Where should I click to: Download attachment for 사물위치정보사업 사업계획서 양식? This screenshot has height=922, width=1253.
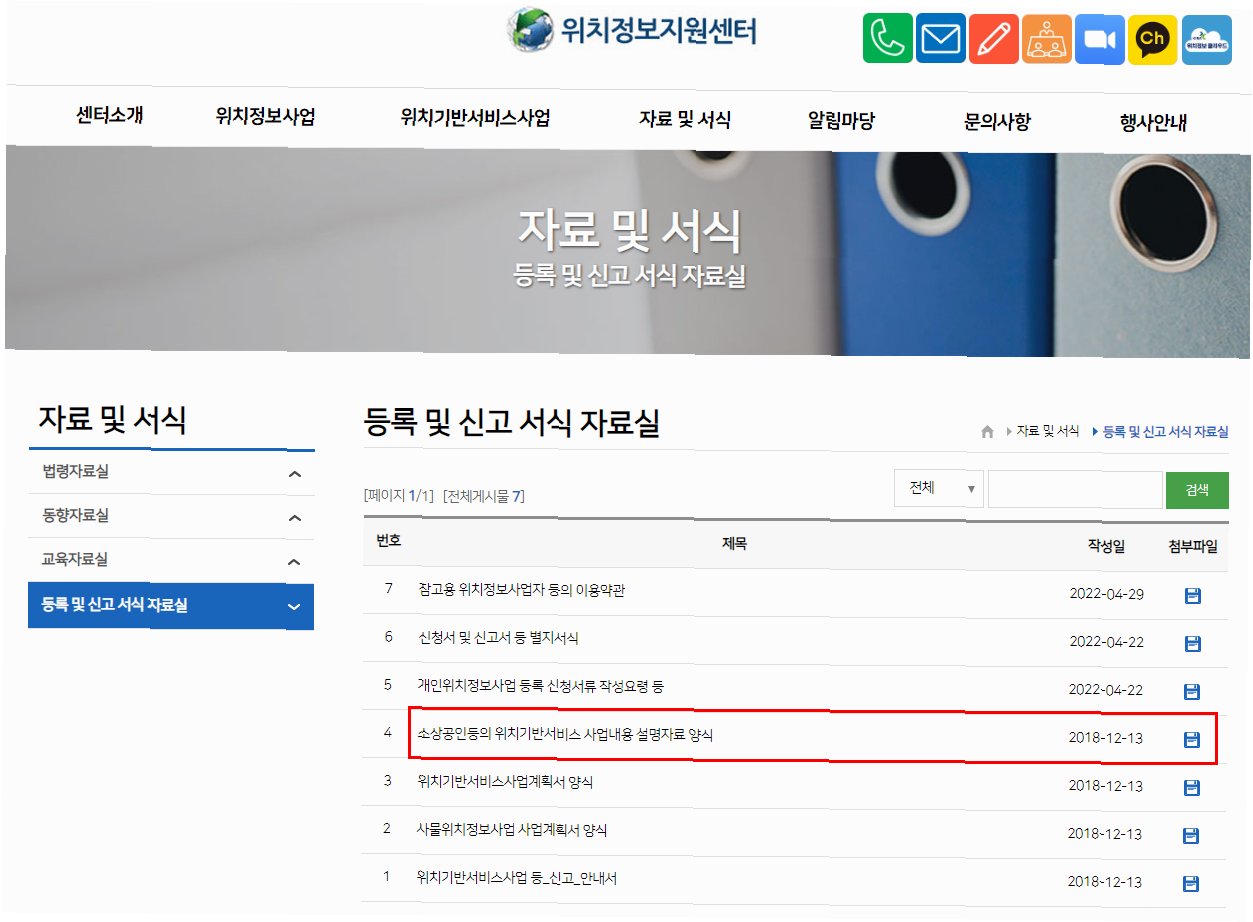click(x=1192, y=835)
